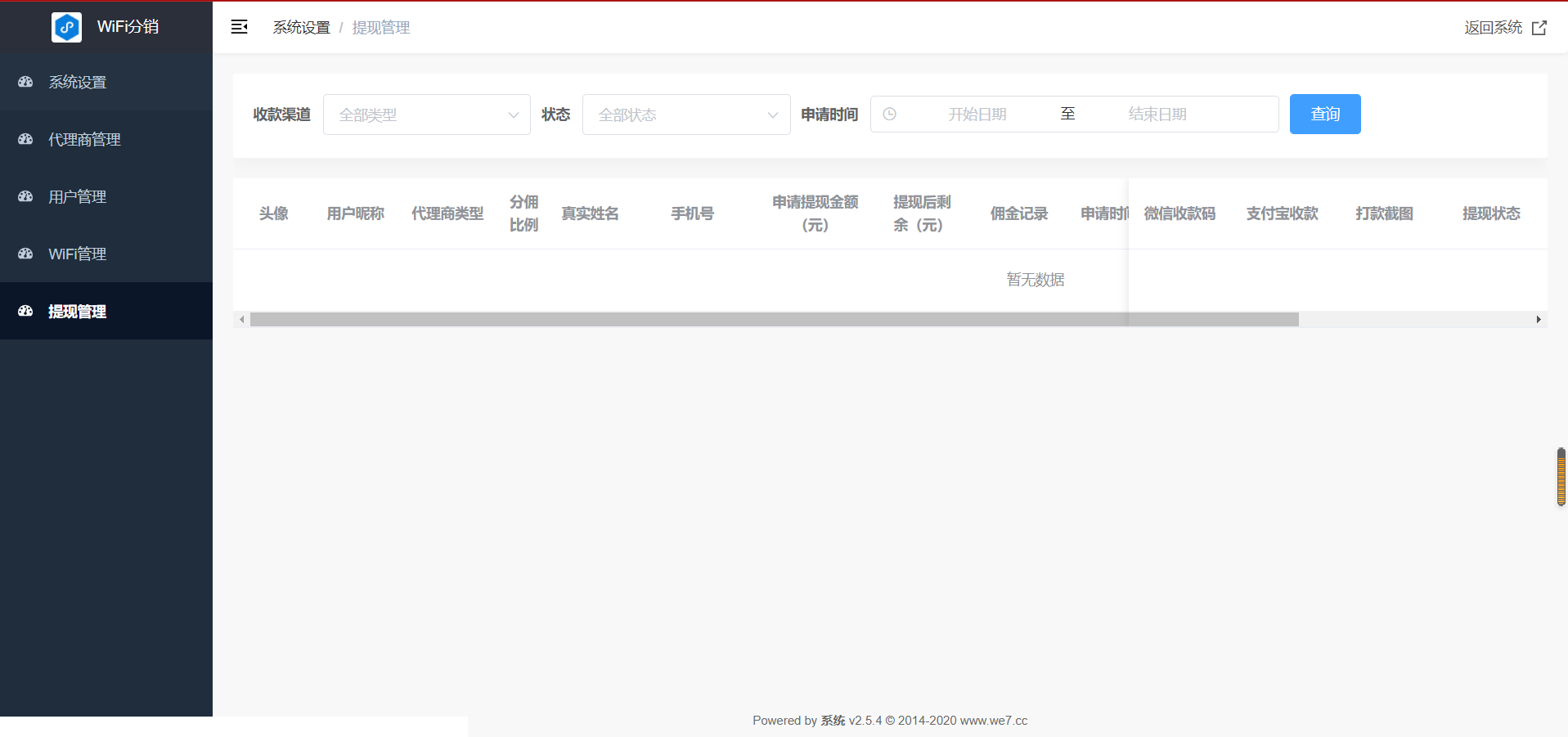1568x737 pixels.
Task: Click the dashboard icon beside 代理商管理
Action: [25, 139]
